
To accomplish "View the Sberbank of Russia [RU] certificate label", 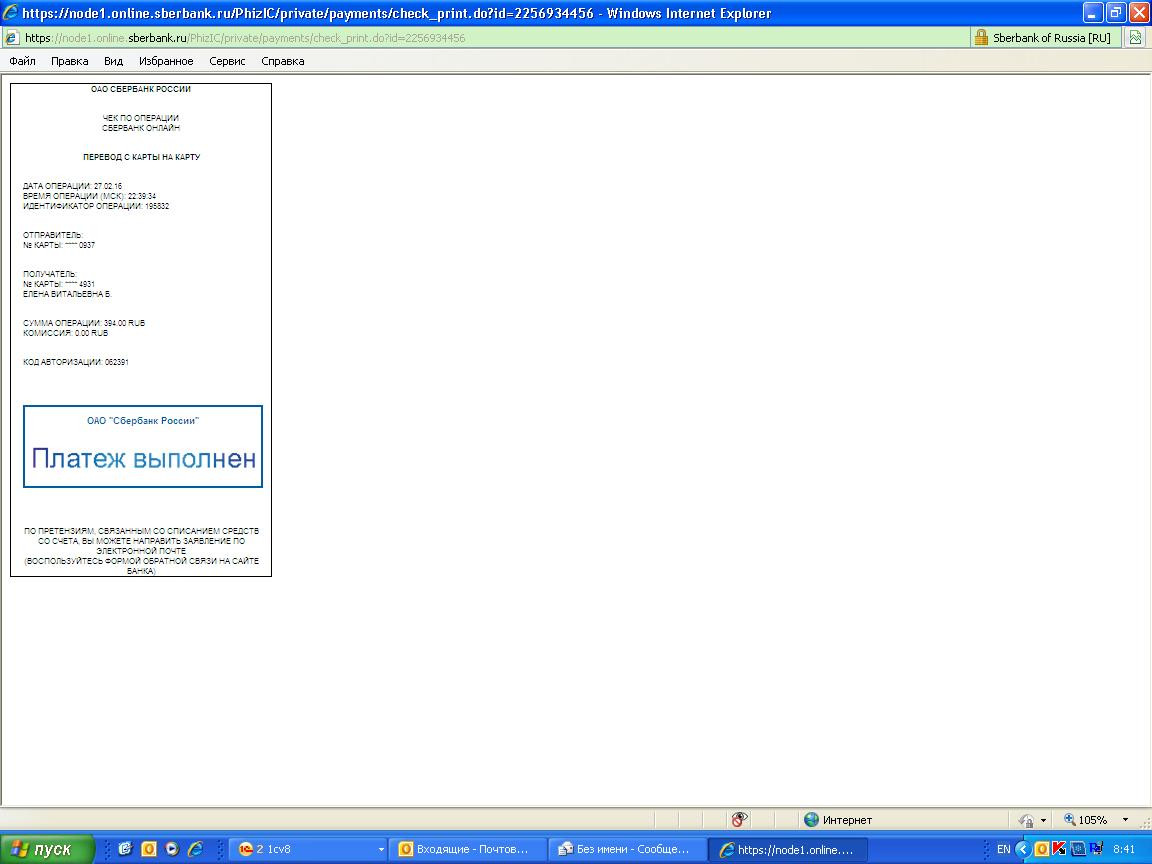I will click(1051, 37).
